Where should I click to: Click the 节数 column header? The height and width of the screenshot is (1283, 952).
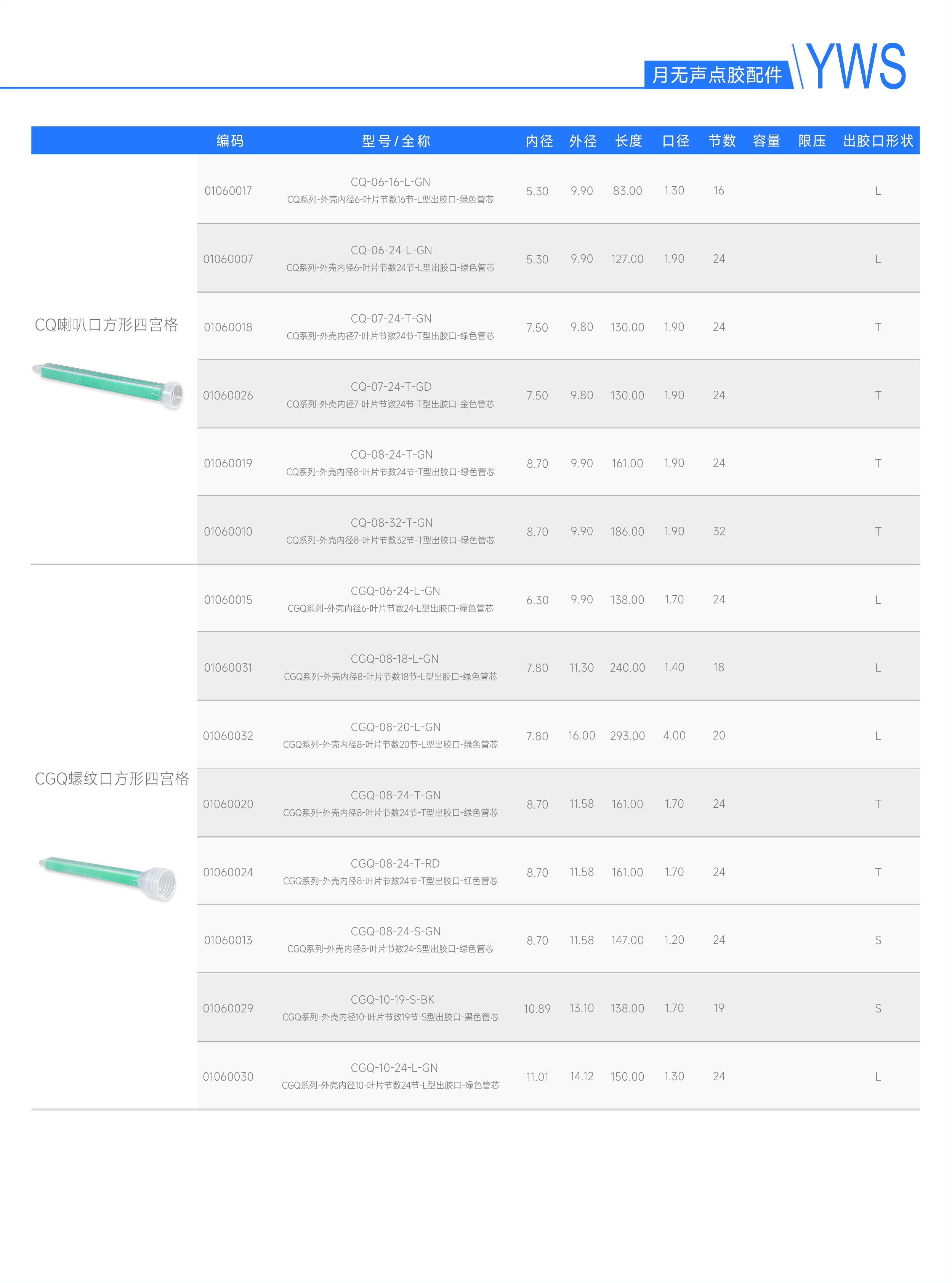722,141
